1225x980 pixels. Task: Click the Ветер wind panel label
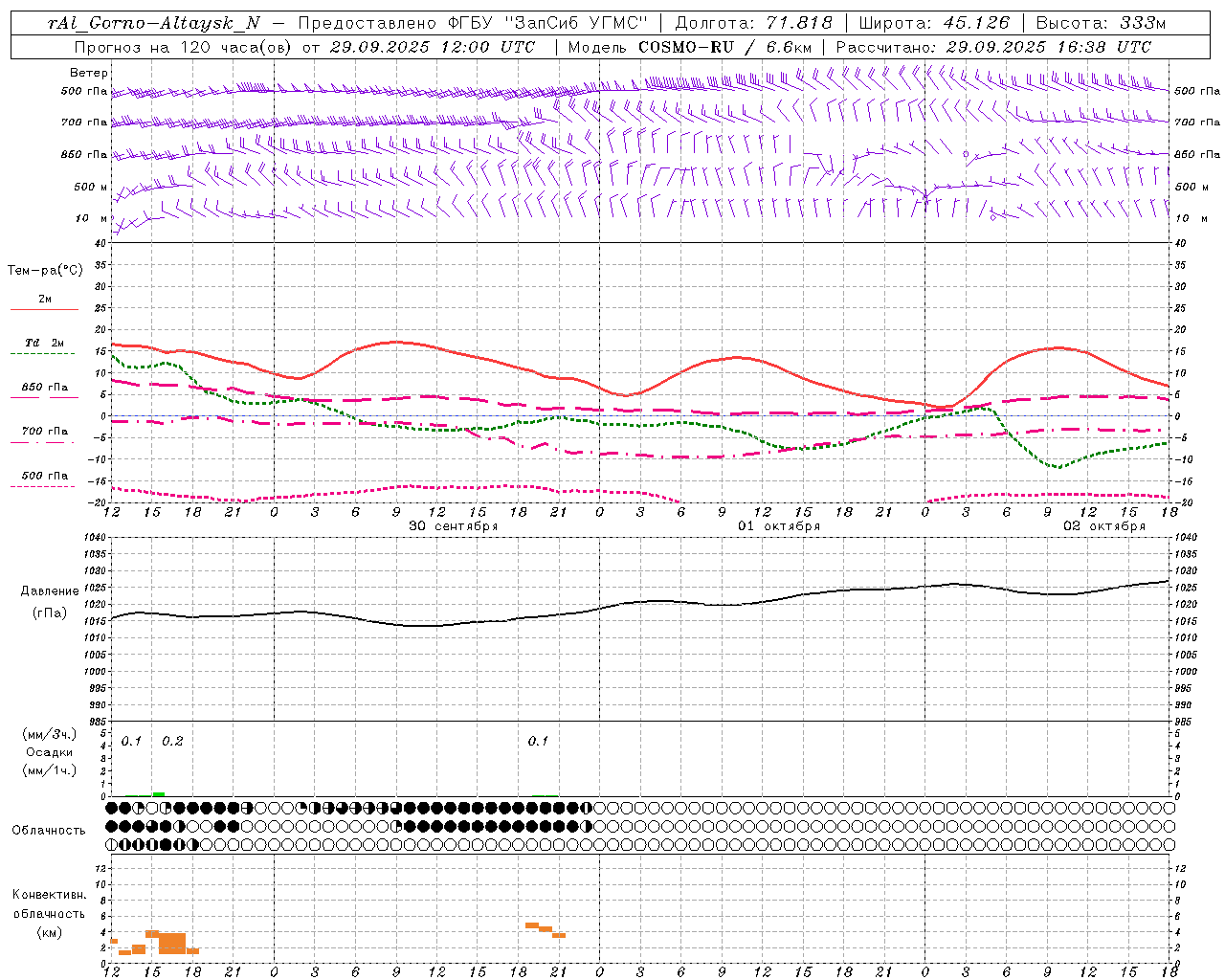coord(89,73)
